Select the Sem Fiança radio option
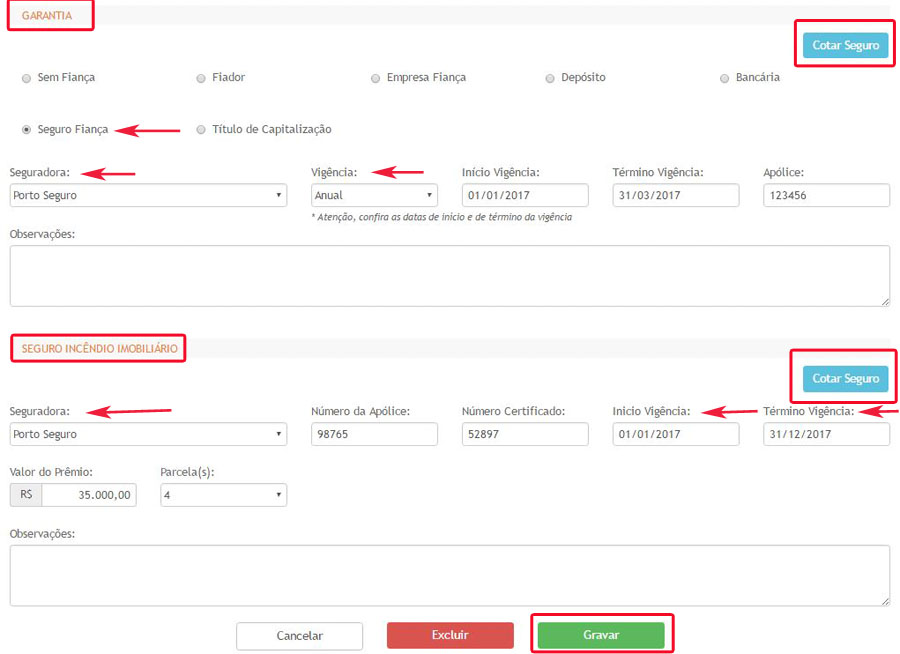This screenshot has width=900, height=654. [x=27, y=78]
